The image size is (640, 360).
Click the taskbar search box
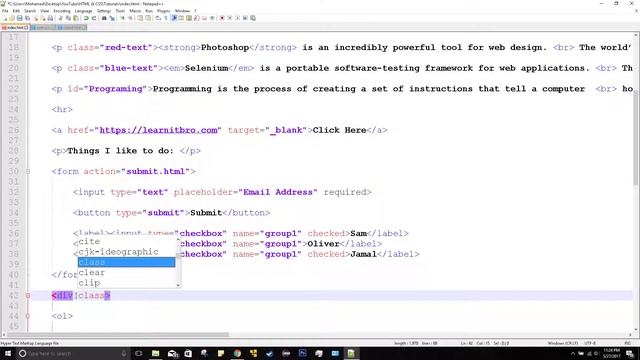(73, 353)
